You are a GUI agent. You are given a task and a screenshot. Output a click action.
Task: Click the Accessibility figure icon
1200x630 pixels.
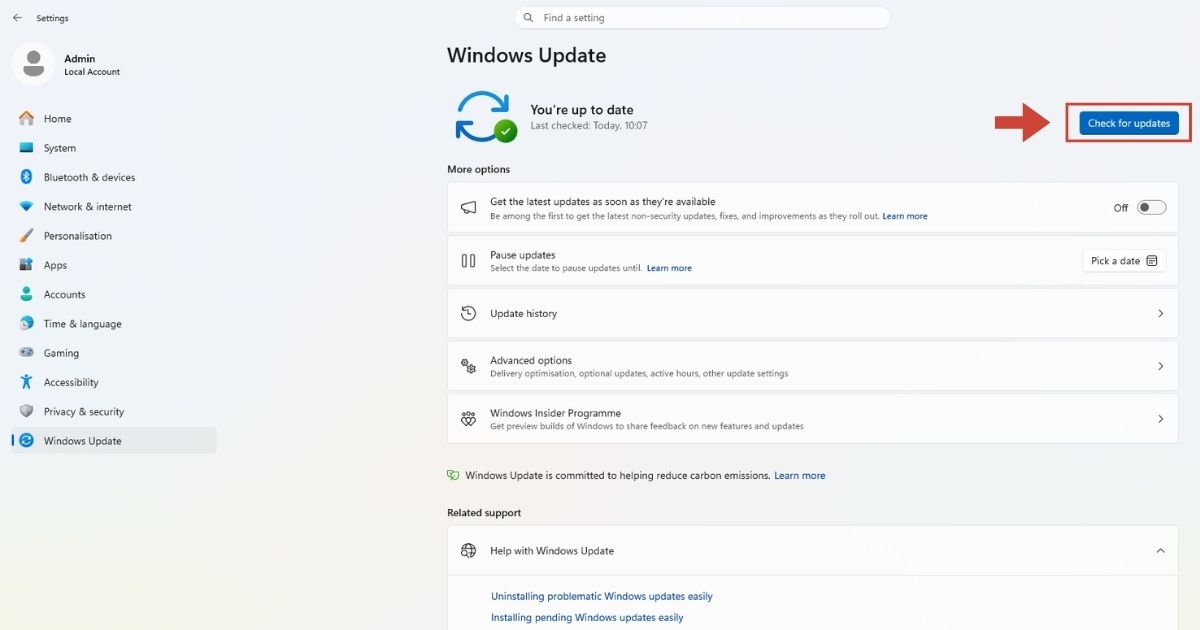pos(26,382)
